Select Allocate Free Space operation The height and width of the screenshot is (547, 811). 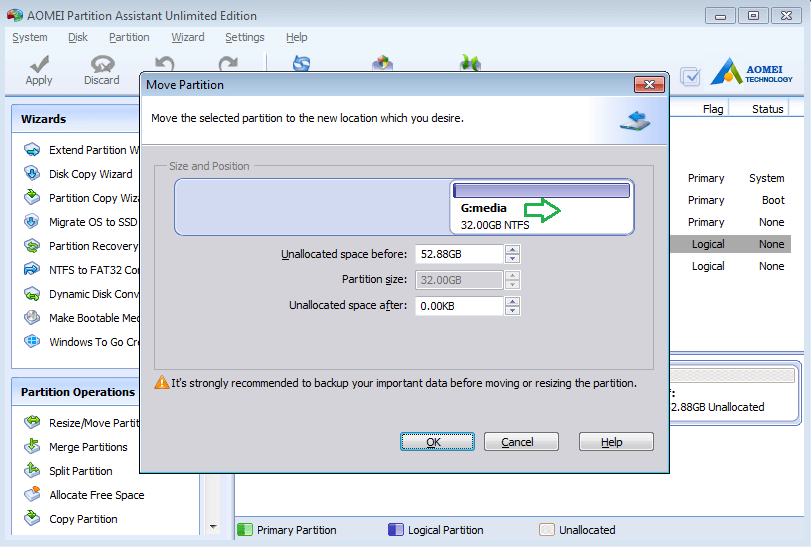(x=84, y=495)
